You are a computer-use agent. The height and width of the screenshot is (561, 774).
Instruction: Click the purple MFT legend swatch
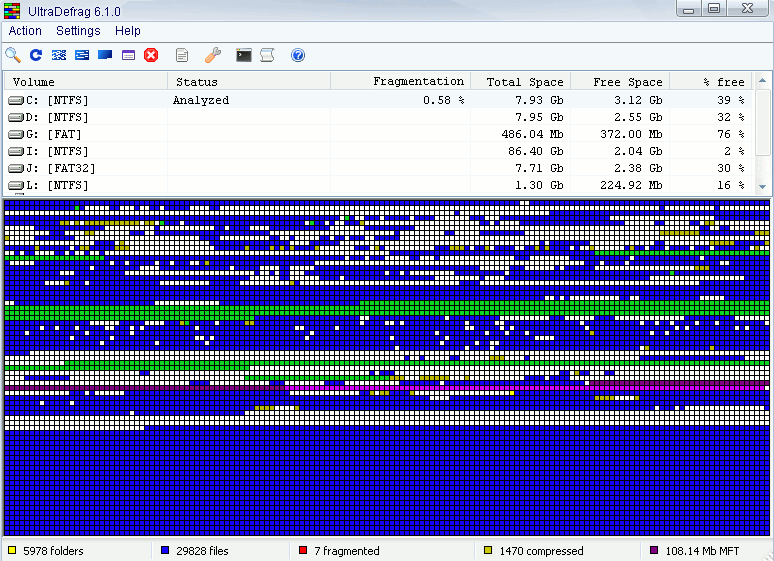[x=654, y=550]
